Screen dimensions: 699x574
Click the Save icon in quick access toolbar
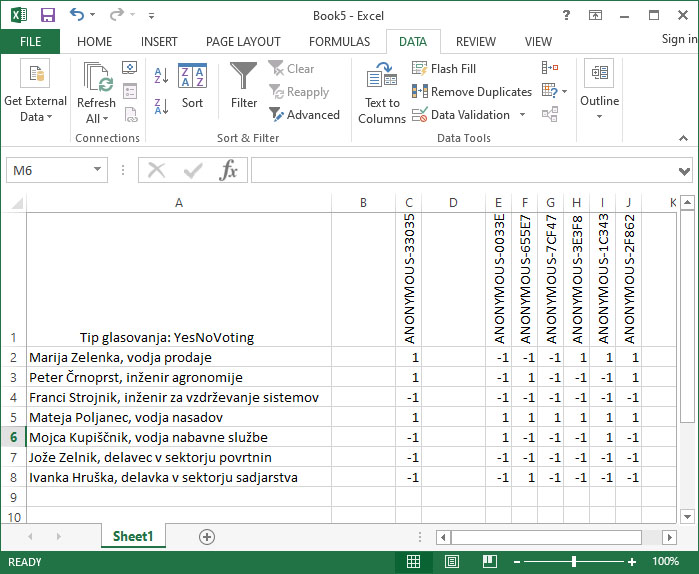47,15
